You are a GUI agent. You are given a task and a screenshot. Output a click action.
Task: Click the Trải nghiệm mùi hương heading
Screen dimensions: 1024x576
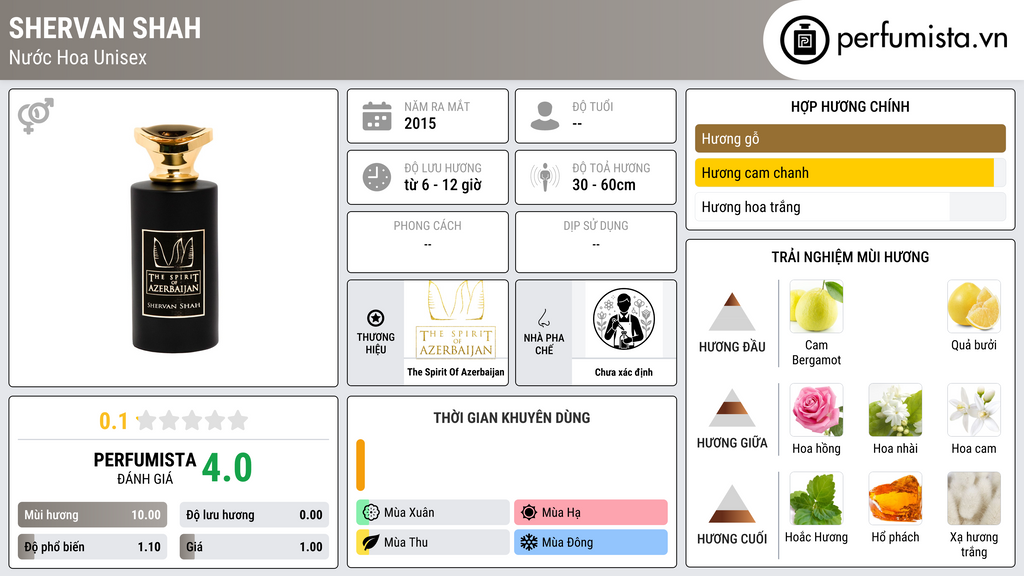pyautogui.click(x=850, y=257)
